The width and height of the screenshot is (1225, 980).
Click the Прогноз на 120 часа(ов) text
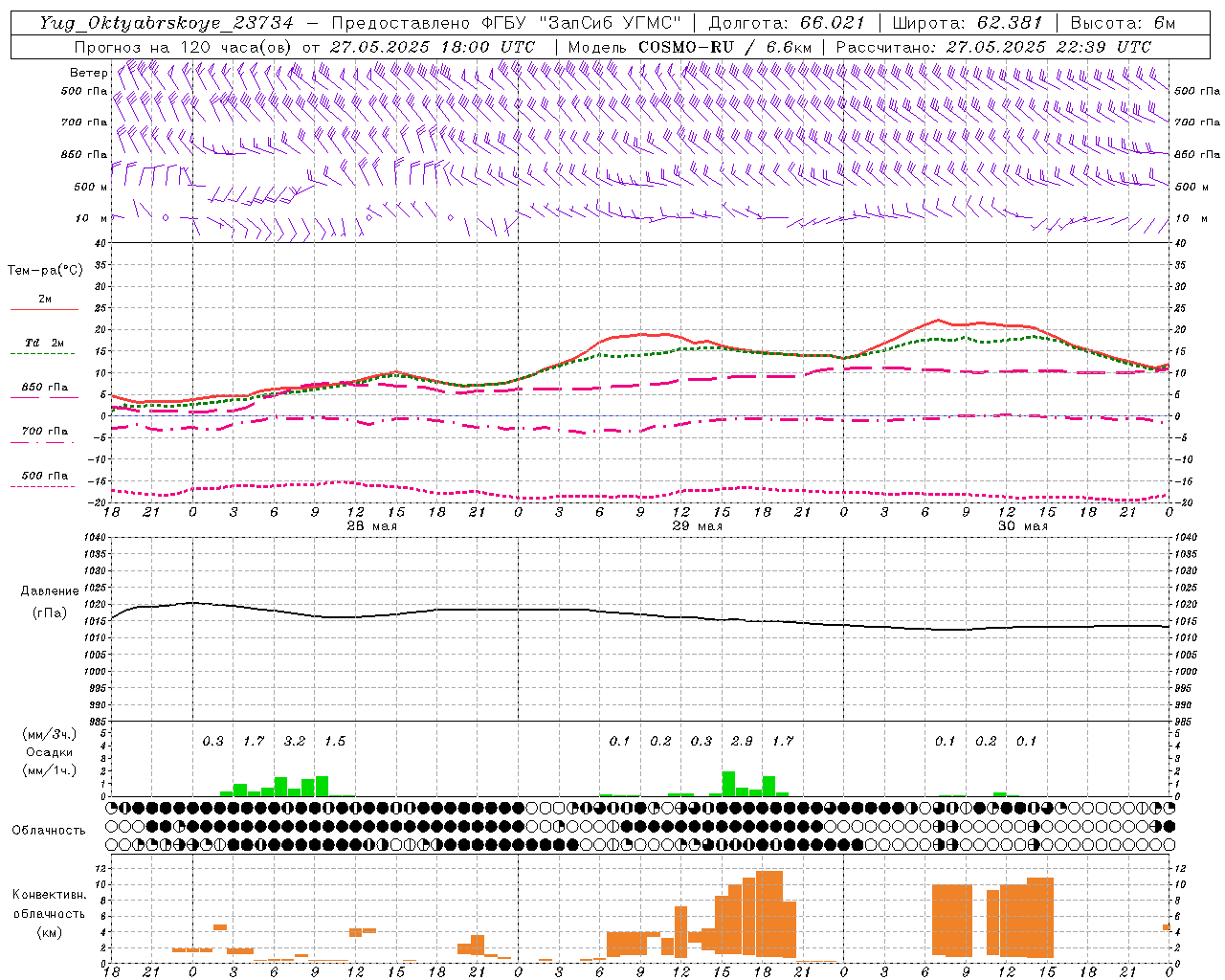[x=185, y=47]
